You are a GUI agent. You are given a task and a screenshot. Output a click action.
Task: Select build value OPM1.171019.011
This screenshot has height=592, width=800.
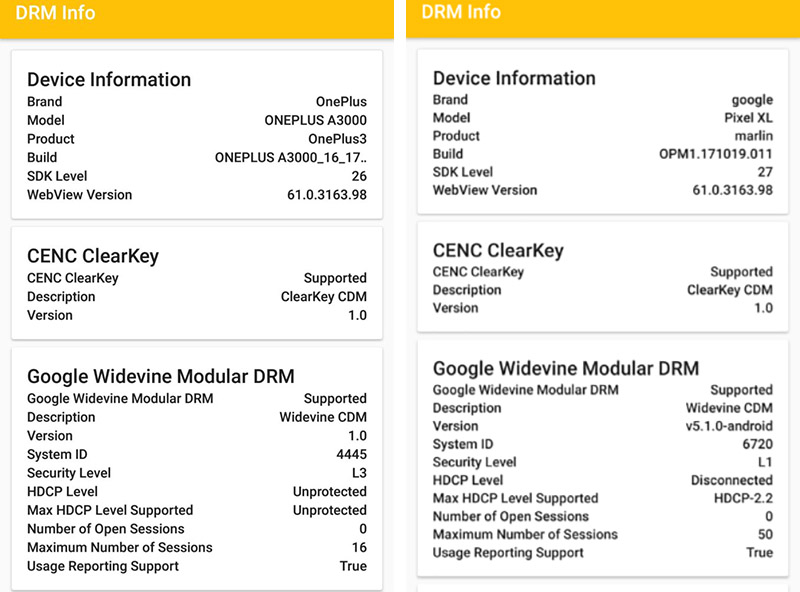[716, 154]
